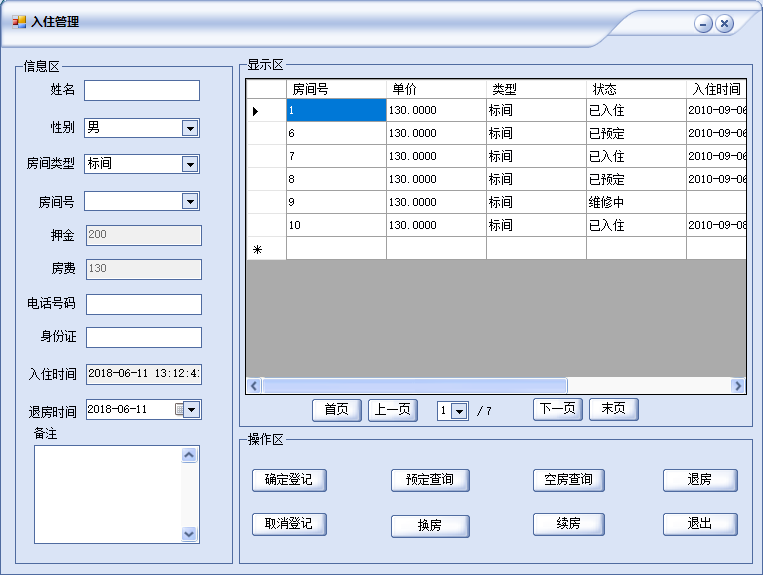Click the 取消登记 button
Viewport: 763px width, 575px height.
(289, 524)
